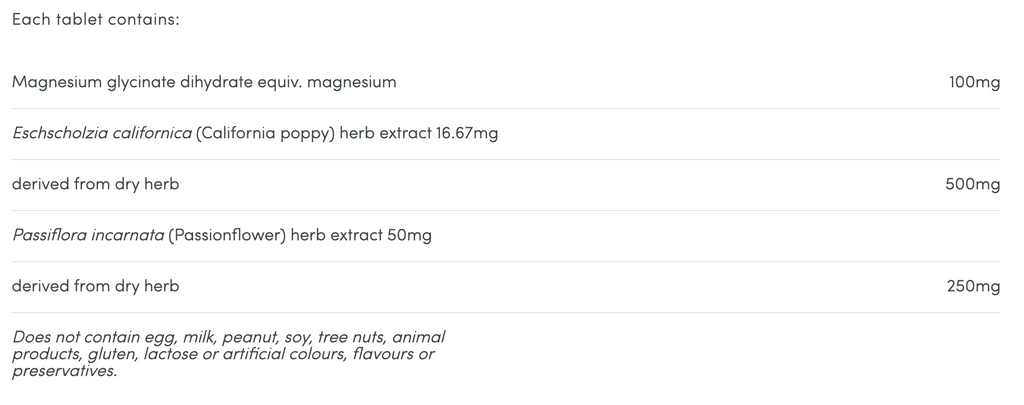Select the 16.67mg extract amount

click(x=467, y=133)
